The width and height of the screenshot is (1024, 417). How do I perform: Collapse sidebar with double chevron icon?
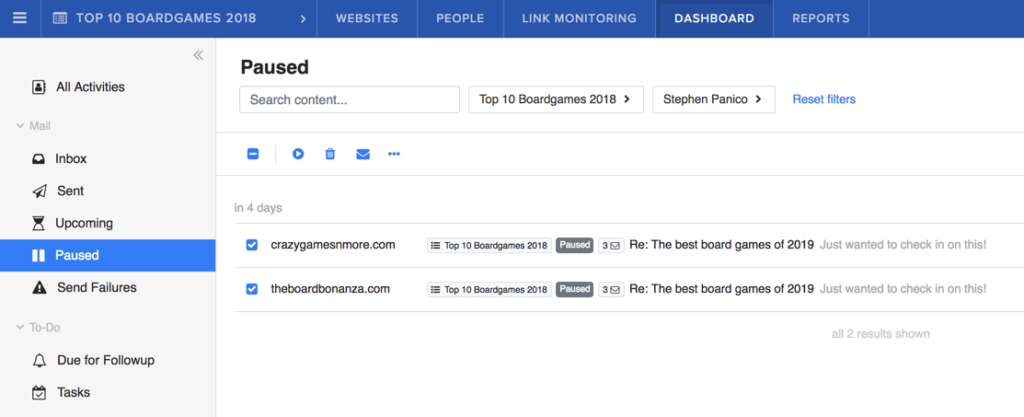pyautogui.click(x=198, y=55)
